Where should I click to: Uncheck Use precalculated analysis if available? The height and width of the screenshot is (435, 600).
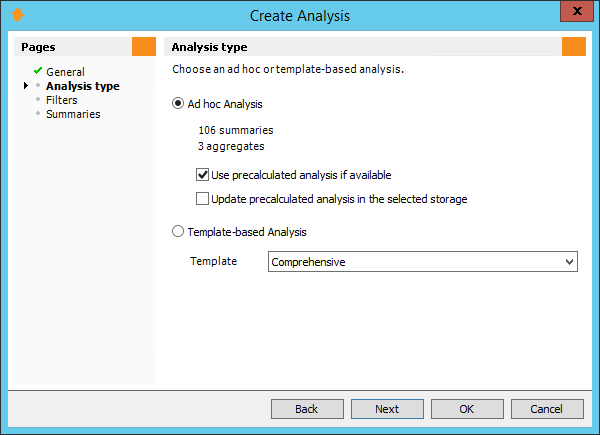(202, 175)
